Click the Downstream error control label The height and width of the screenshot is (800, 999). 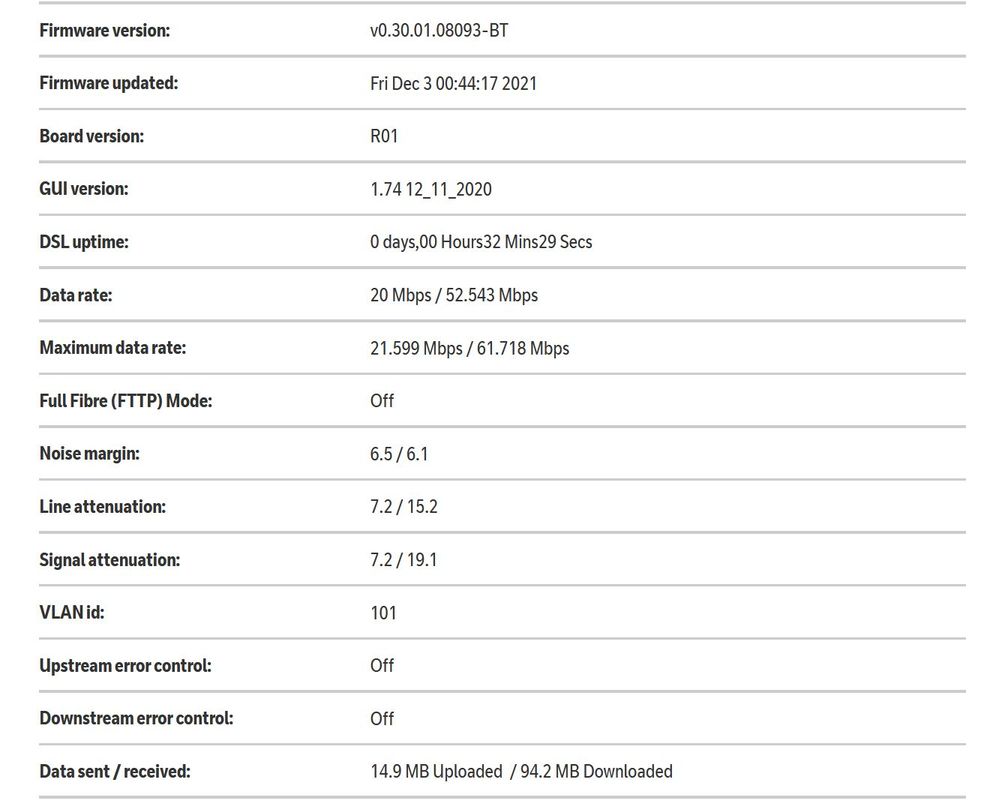[136, 719]
